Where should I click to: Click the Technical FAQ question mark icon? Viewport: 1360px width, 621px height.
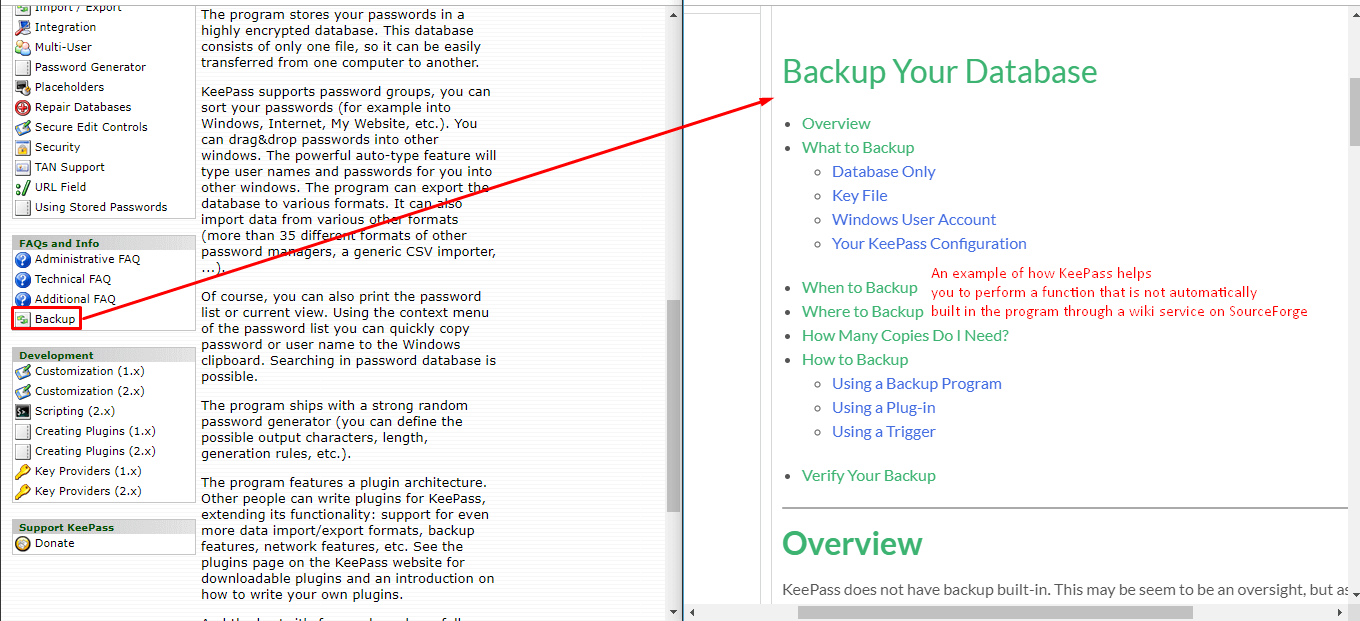click(23, 279)
